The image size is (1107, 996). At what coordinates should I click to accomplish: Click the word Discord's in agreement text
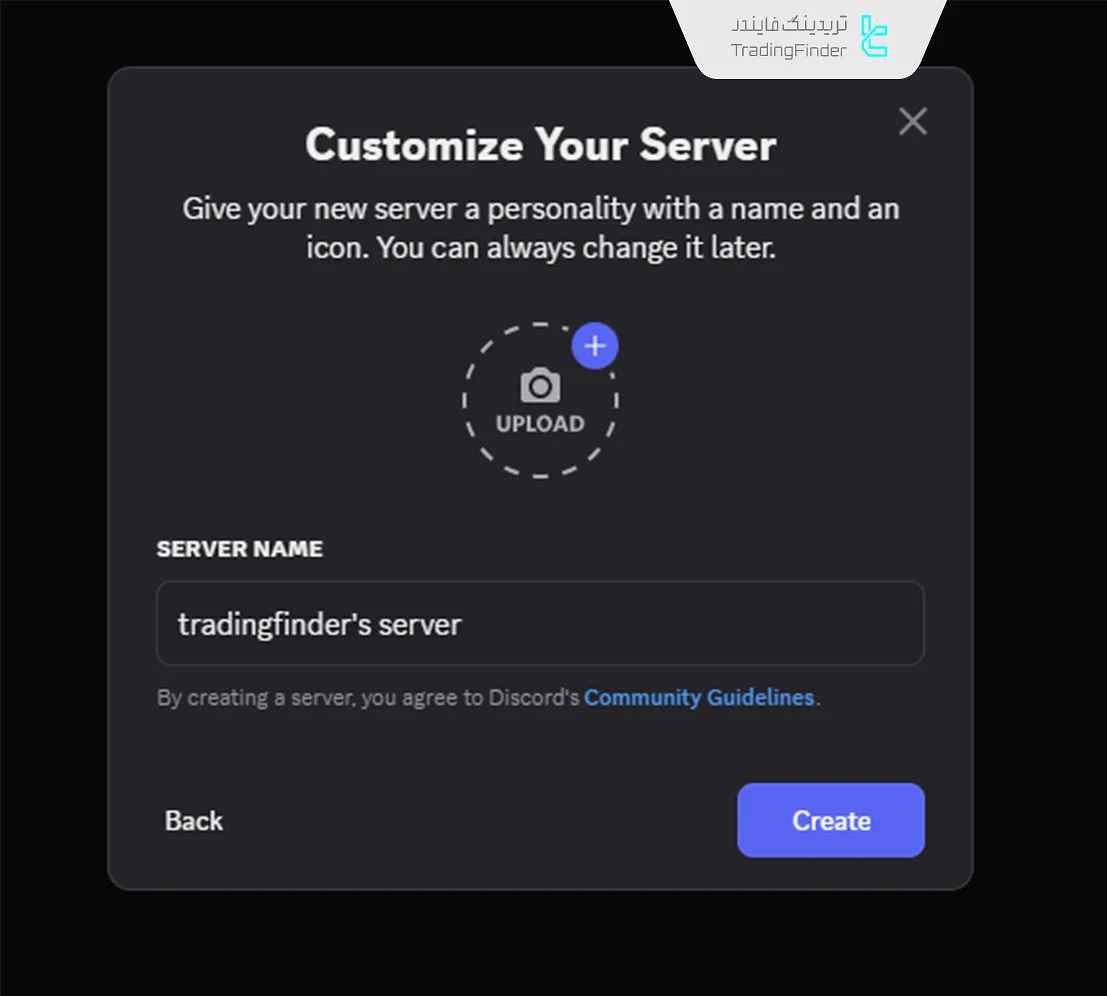pyautogui.click(x=534, y=697)
